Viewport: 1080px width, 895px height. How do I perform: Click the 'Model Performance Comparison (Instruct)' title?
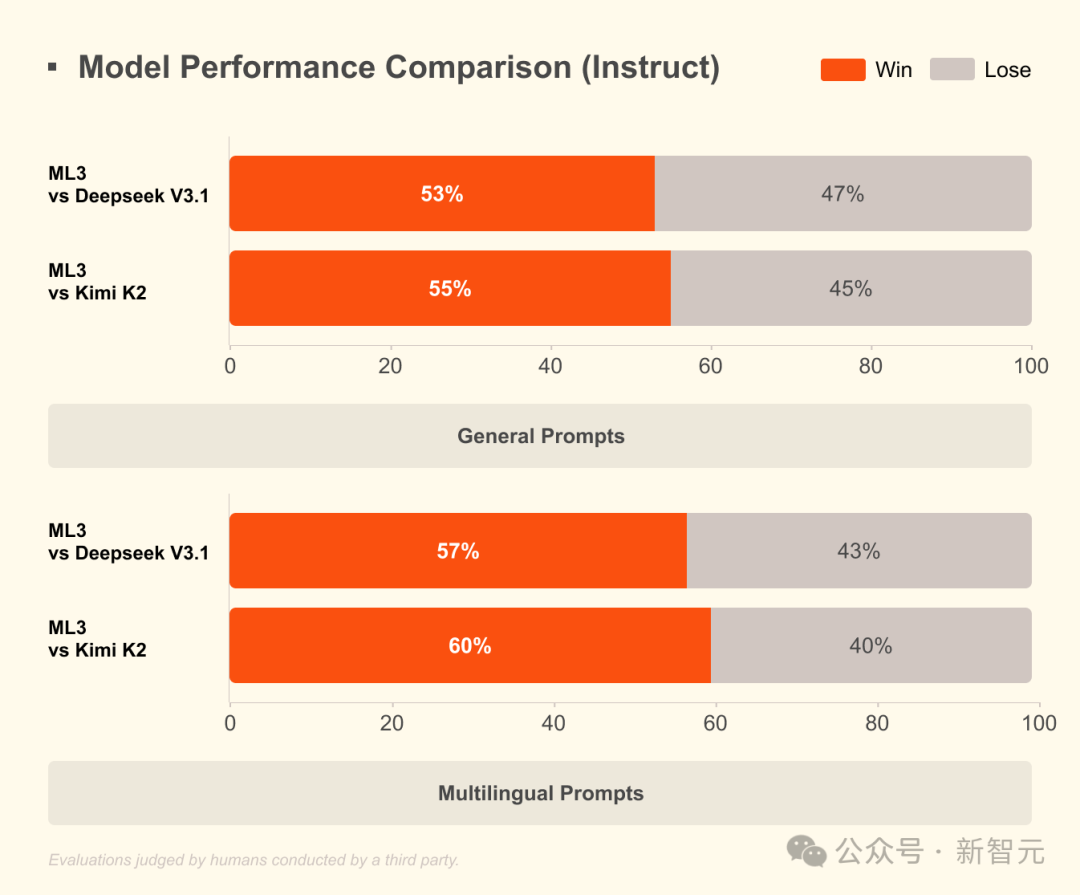pyautogui.click(x=398, y=68)
